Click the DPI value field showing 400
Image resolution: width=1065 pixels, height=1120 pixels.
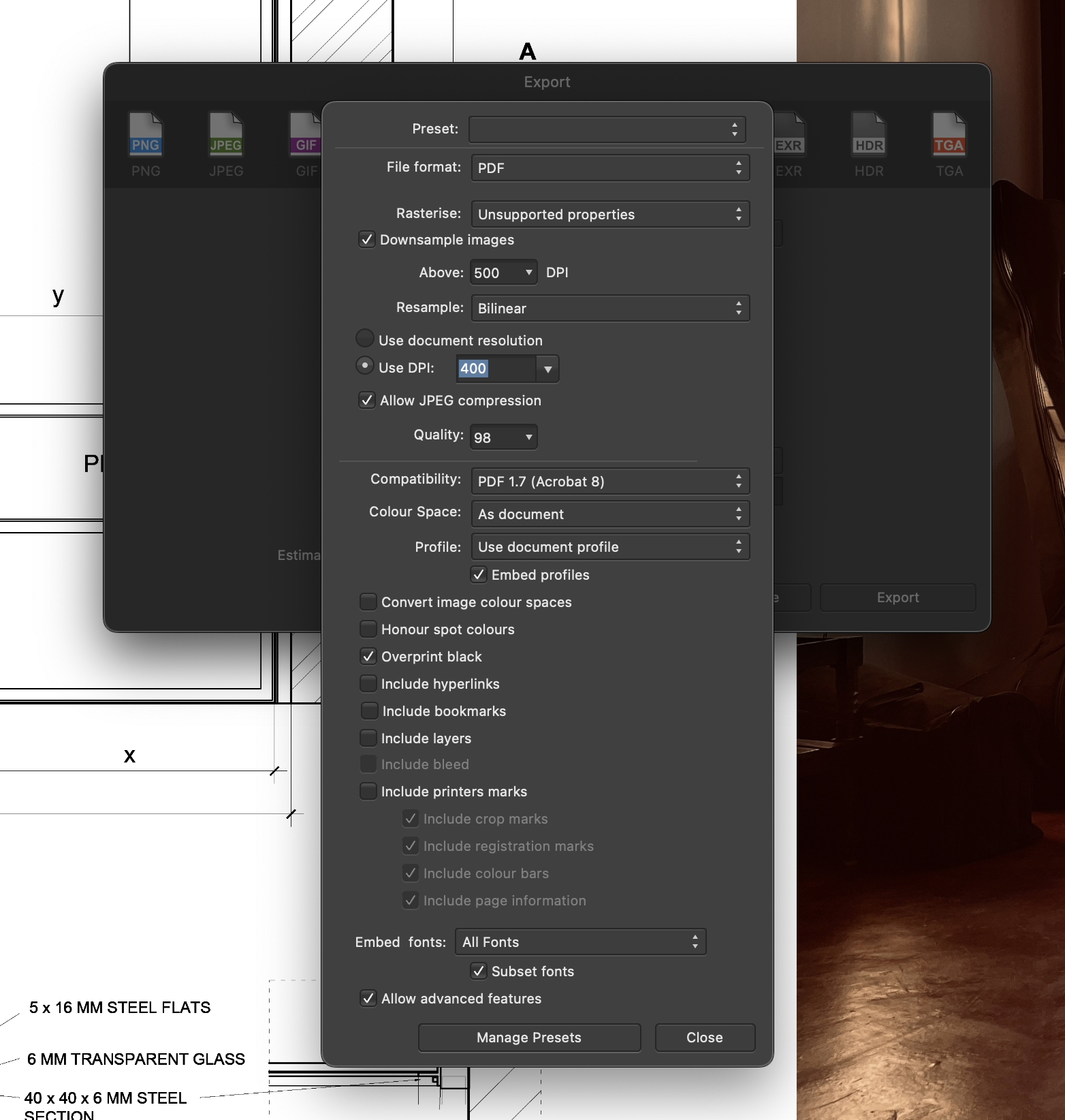pos(496,369)
